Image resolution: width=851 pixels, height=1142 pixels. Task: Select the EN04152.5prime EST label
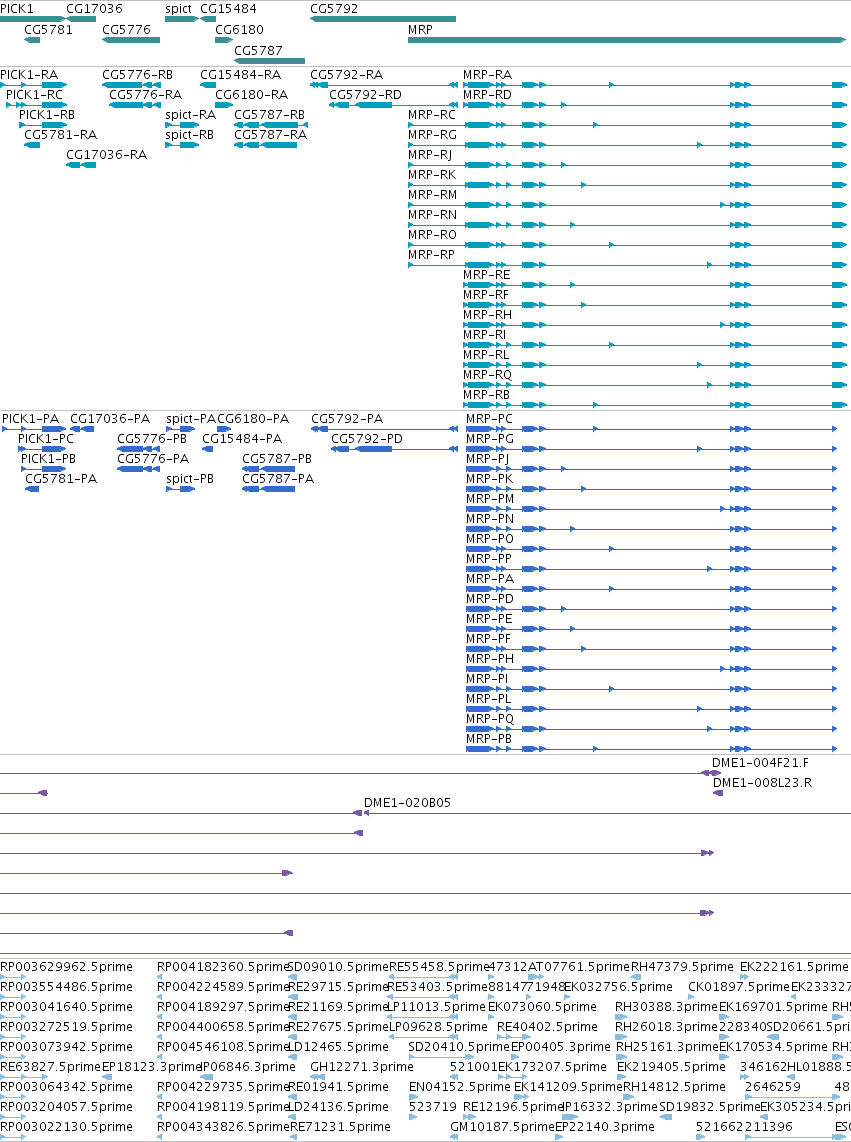[460, 1087]
